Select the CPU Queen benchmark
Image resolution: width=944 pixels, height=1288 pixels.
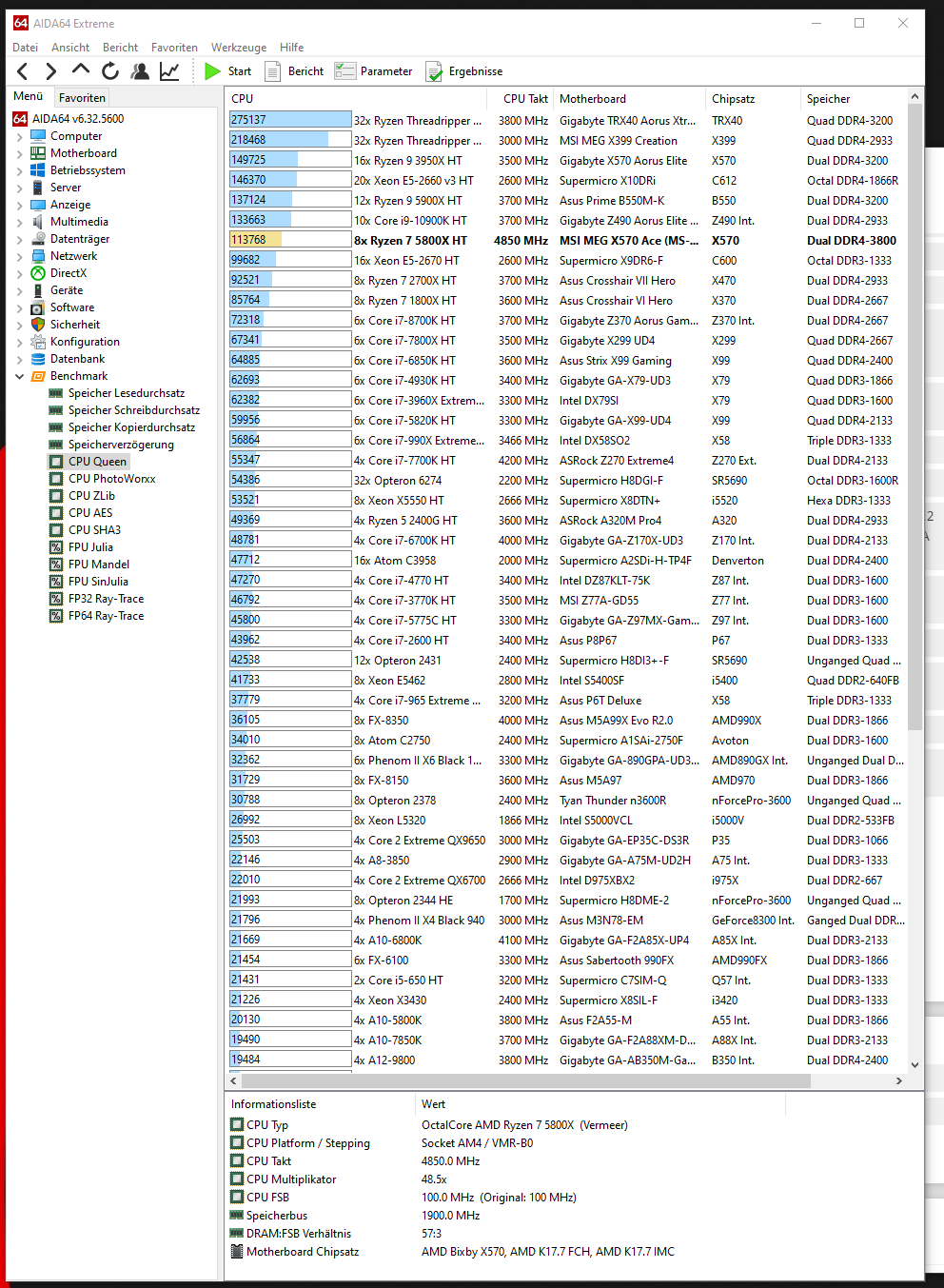pos(97,462)
